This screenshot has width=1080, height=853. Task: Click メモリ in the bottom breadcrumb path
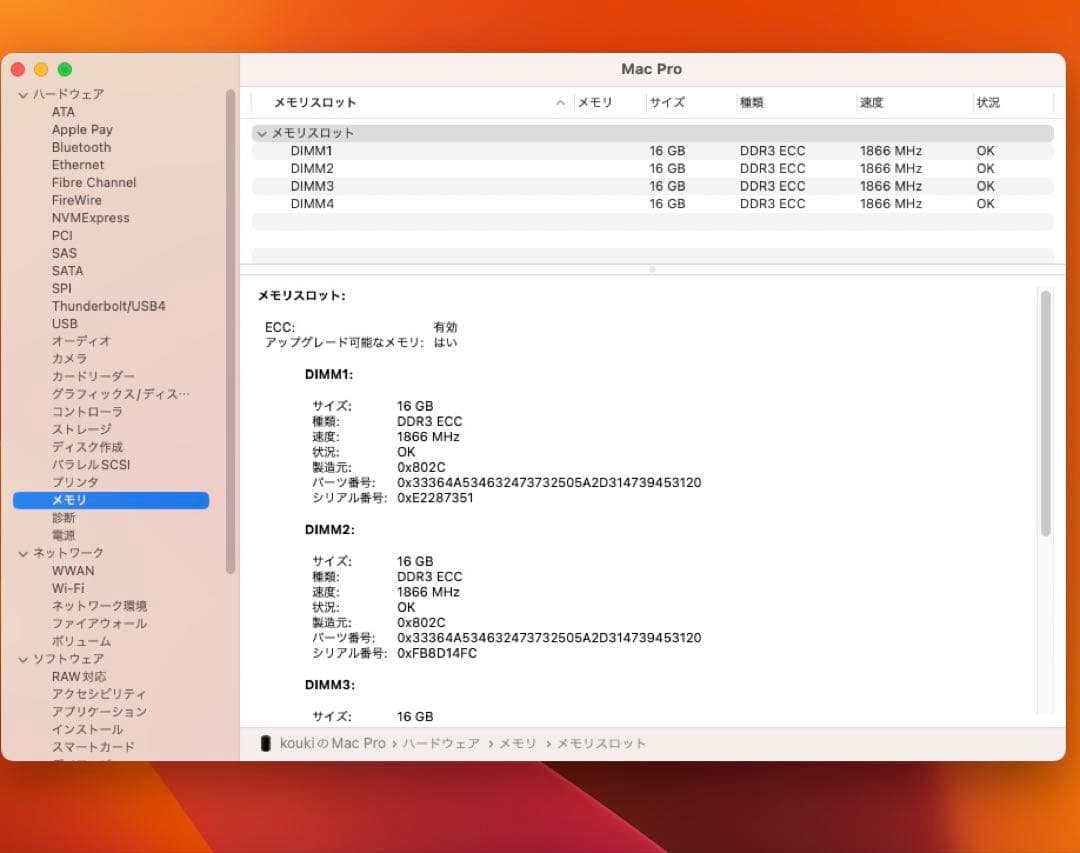(518, 743)
